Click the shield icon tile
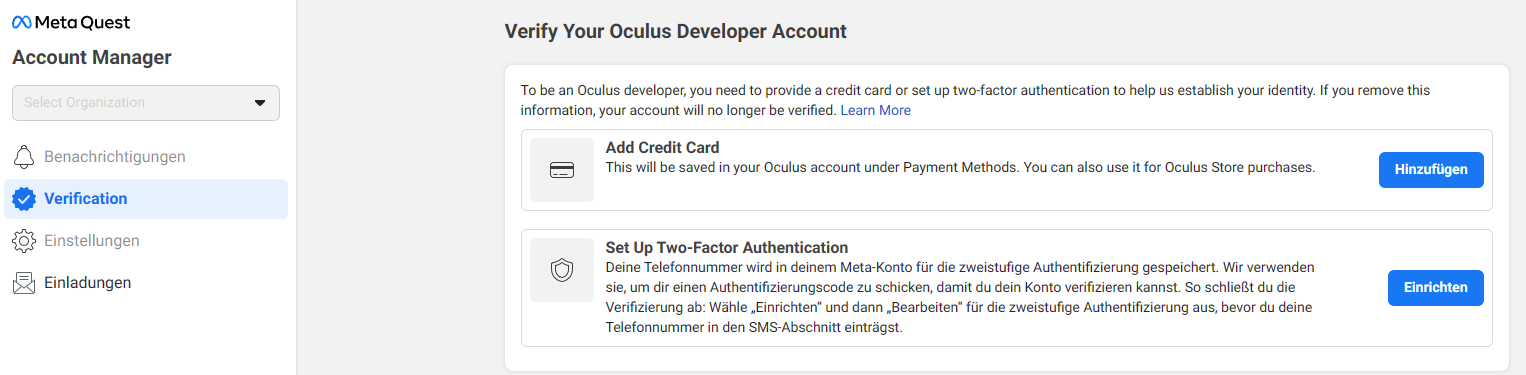This screenshot has height=375, width=1526. pos(562,270)
